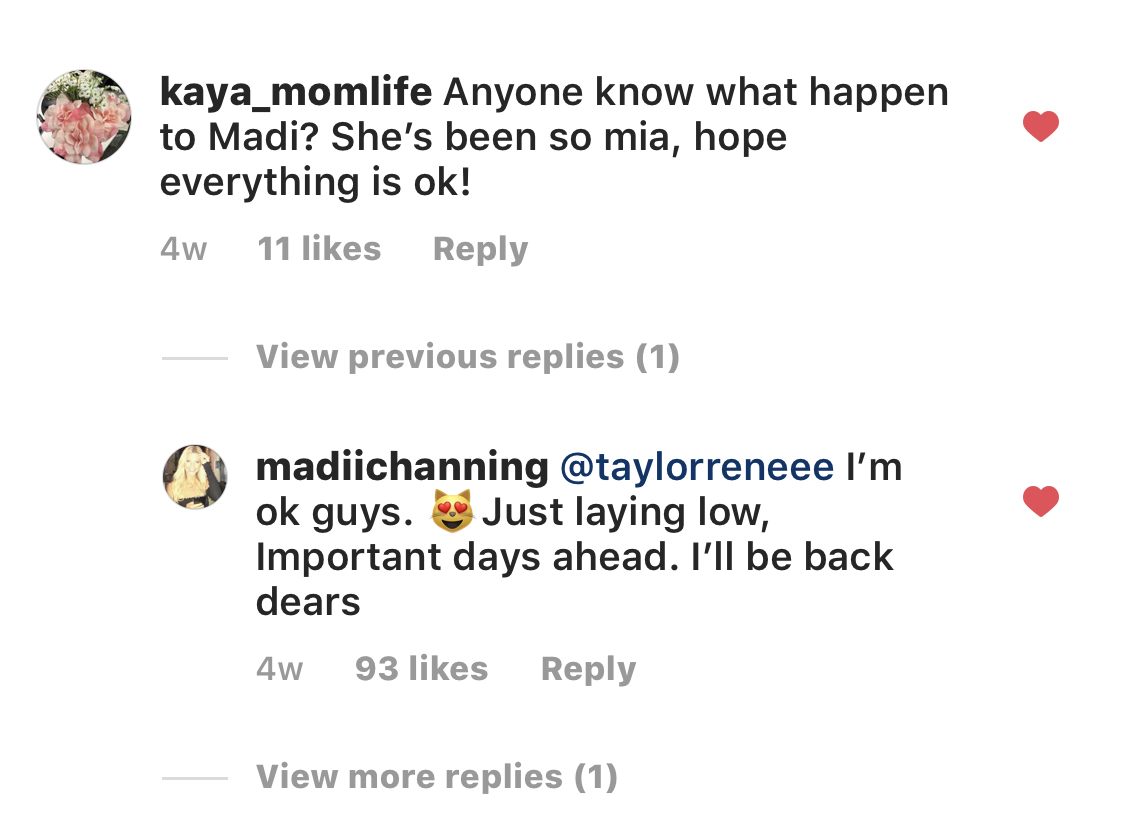Reply to kaya_momlife's comment

[481, 250]
